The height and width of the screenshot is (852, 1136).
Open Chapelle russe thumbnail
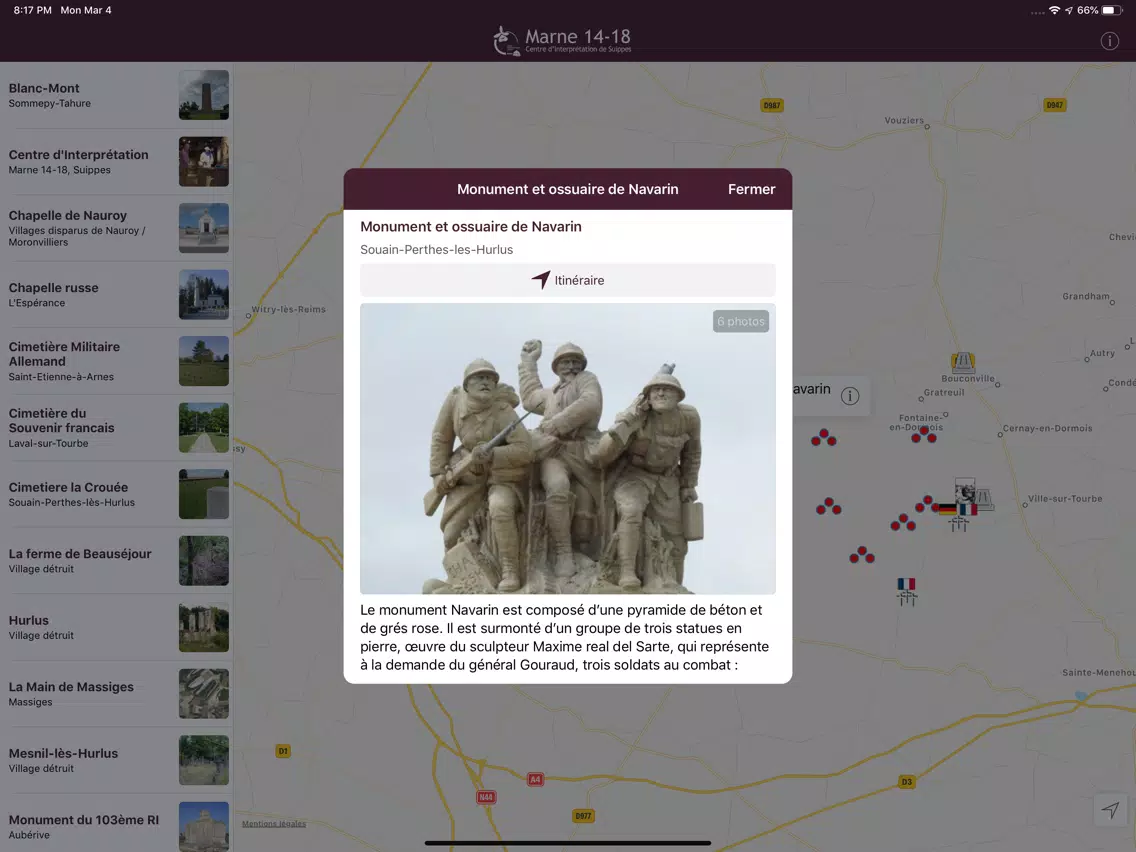[204, 295]
